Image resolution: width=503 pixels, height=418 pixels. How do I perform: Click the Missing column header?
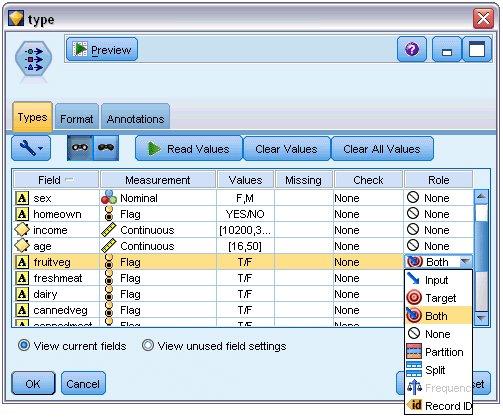point(303,180)
